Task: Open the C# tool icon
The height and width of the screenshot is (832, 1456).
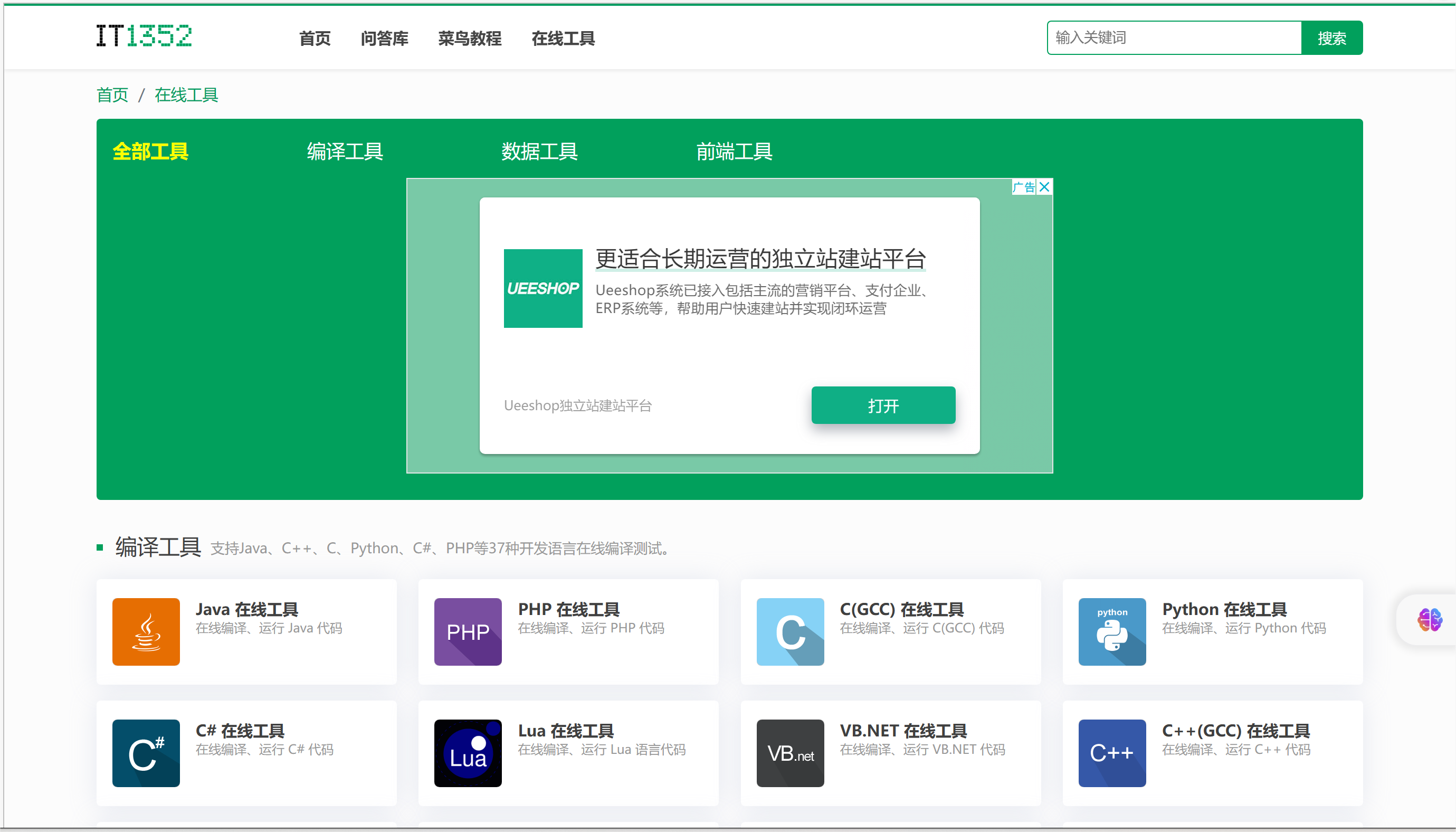Action: (146, 753)
